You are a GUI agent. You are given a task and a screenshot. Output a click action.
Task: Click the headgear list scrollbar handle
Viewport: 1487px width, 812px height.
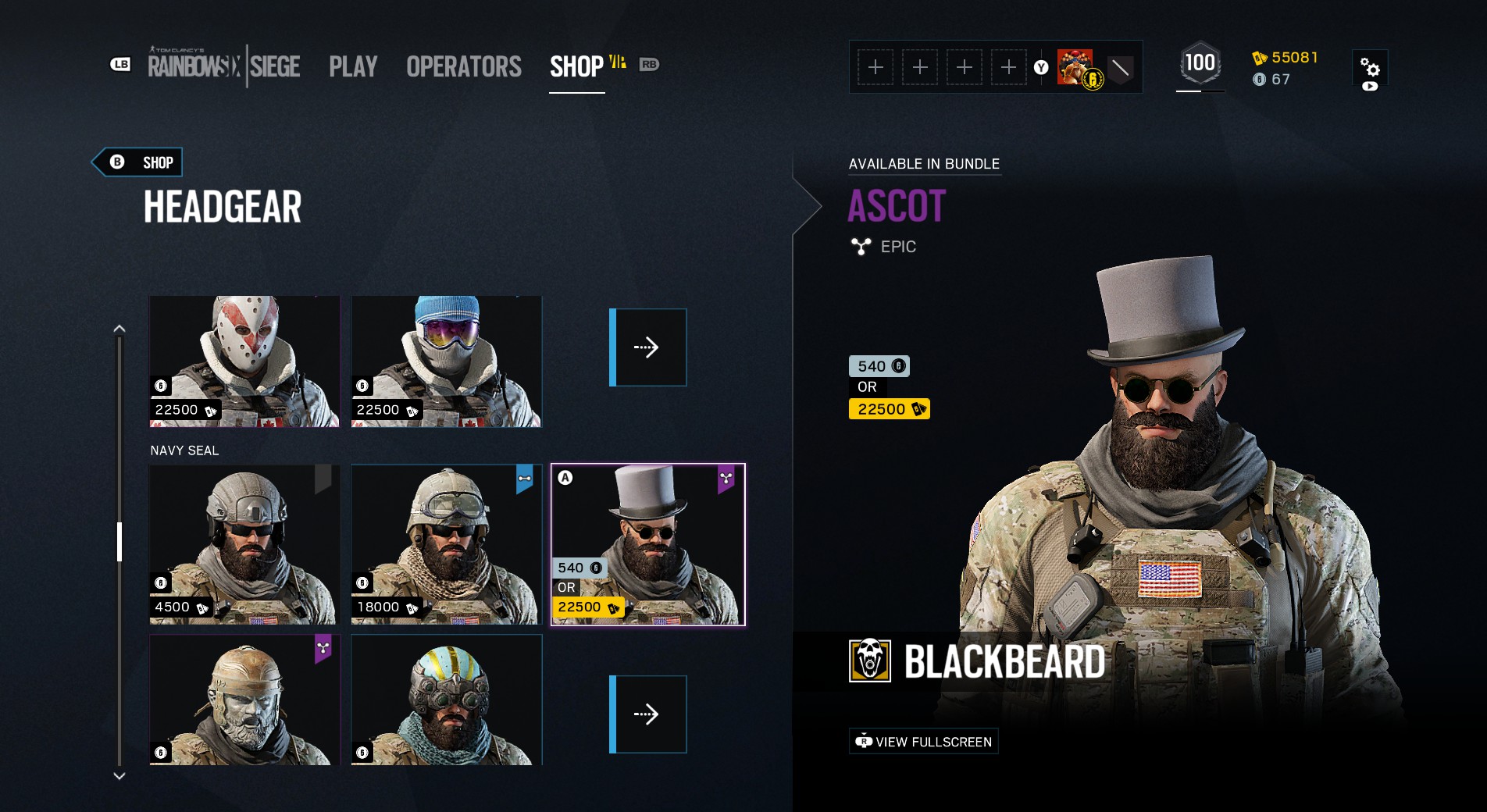pos(119,542)
